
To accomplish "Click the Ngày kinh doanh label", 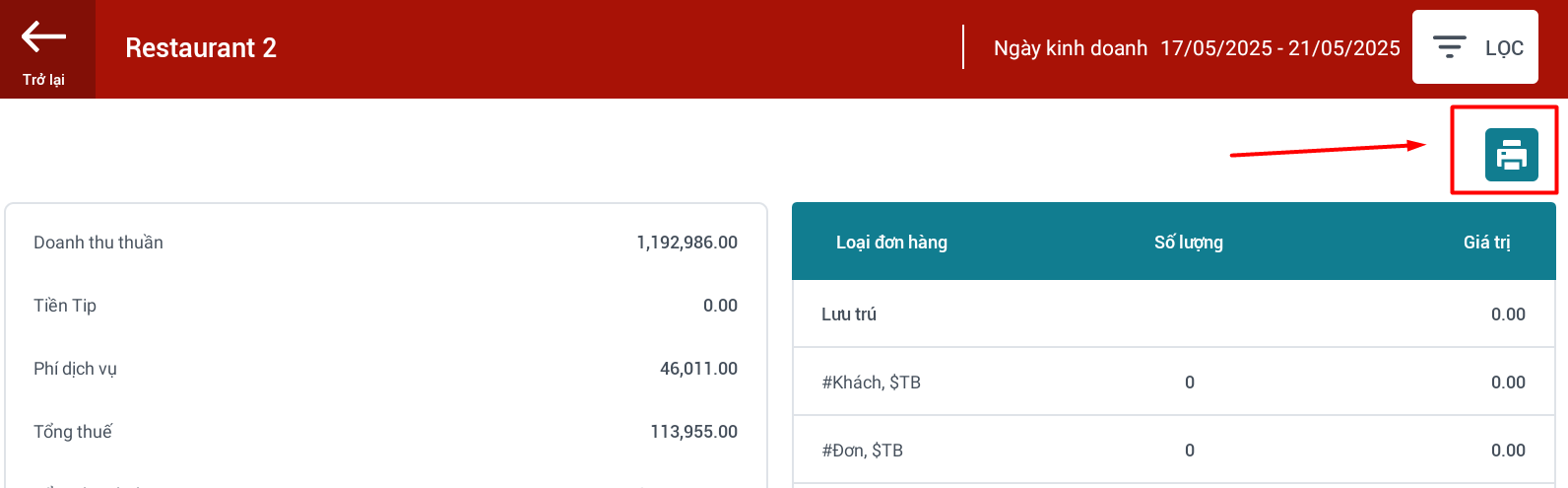I will click(x=1070, y=48).
